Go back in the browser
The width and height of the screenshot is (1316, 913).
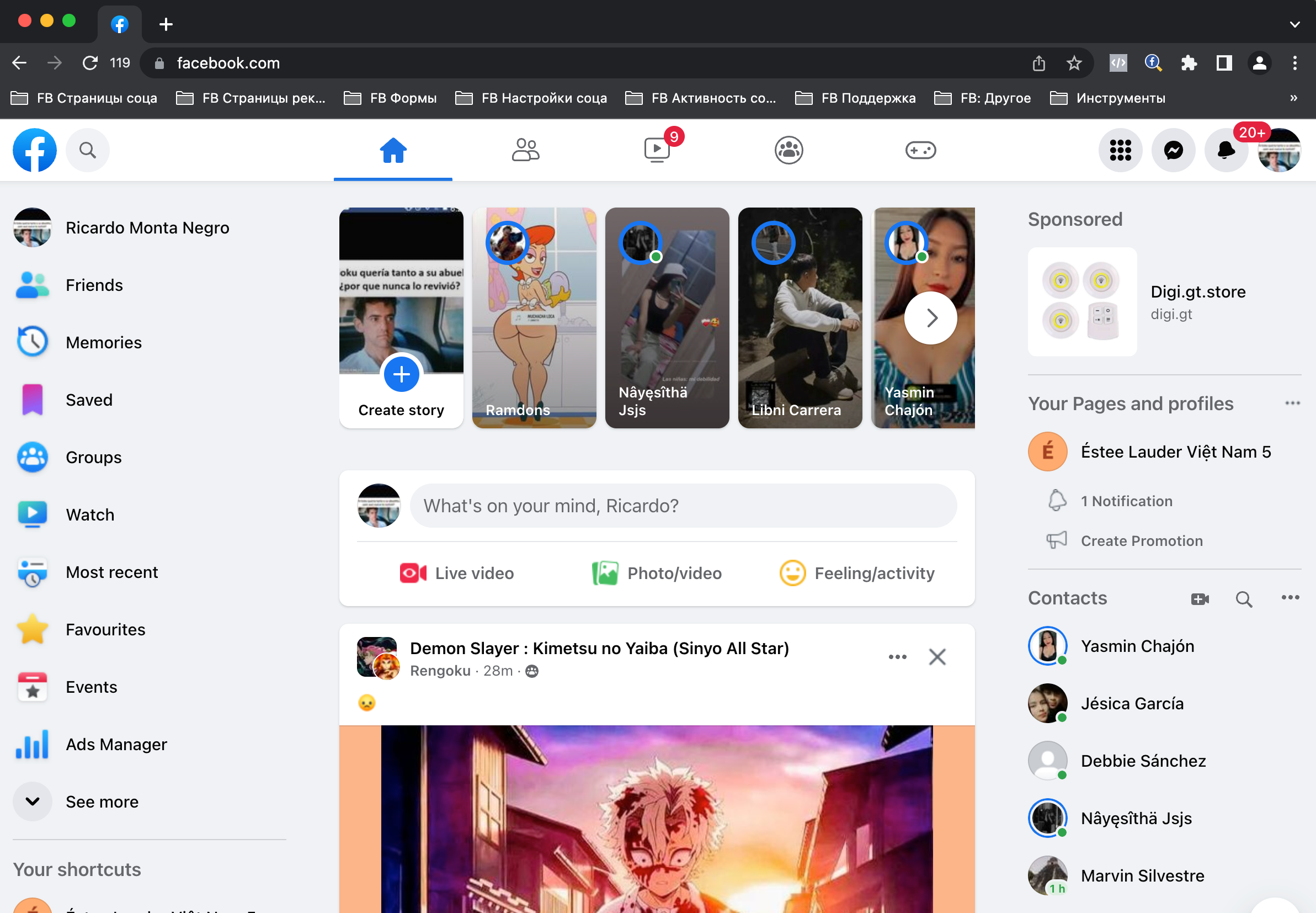pos(19,63)
